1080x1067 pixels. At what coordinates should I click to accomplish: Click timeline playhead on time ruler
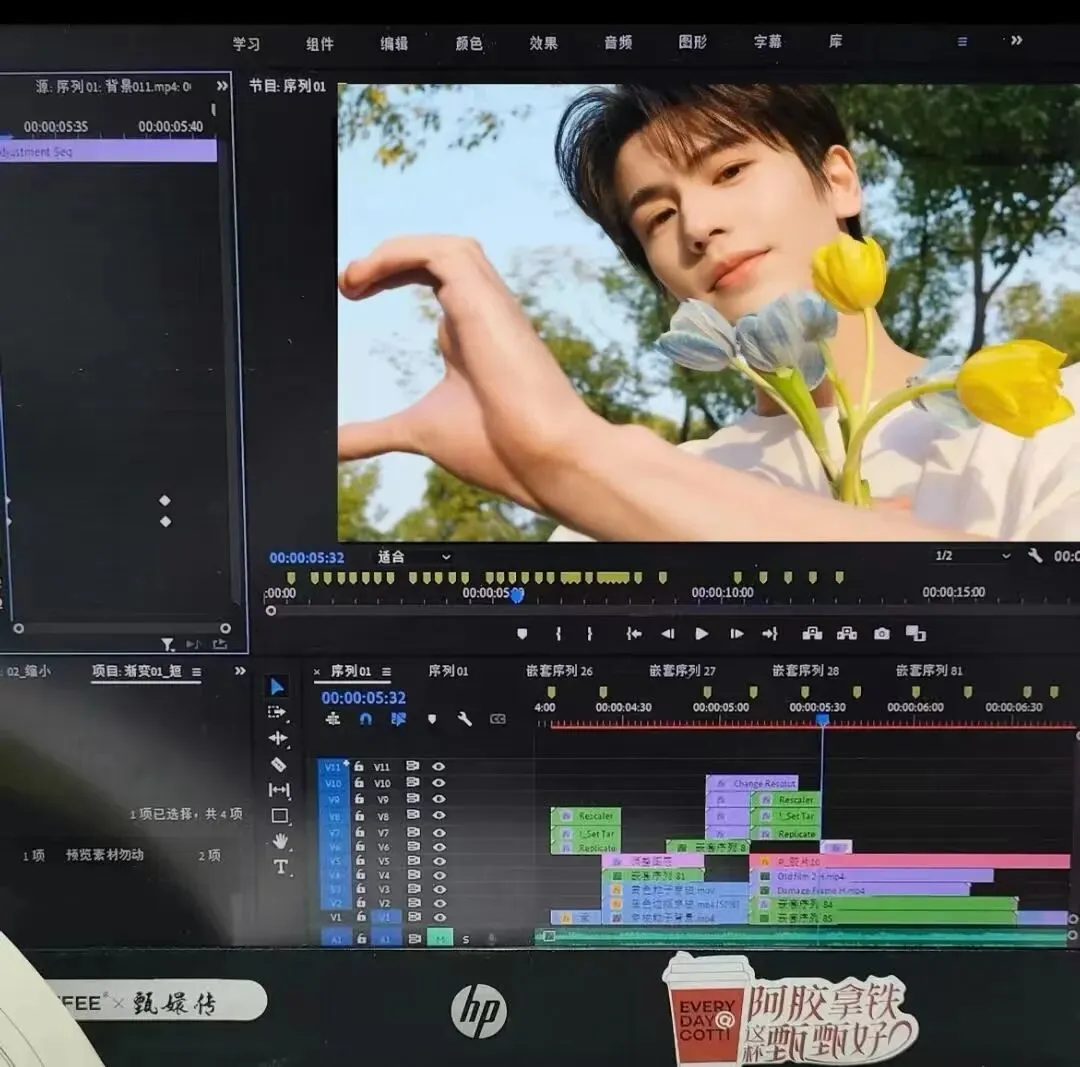pyautogui.click(x=822, y=720)
